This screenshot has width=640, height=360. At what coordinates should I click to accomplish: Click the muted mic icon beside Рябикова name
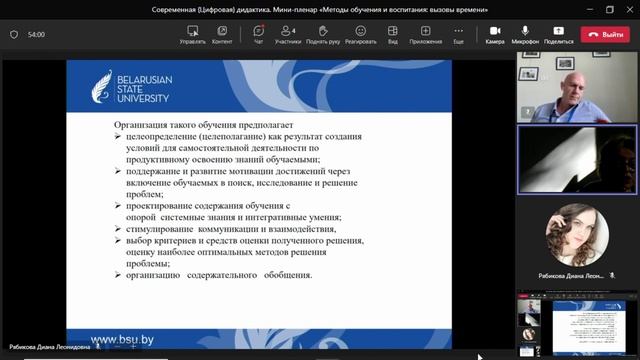click(x=612, y=276)
